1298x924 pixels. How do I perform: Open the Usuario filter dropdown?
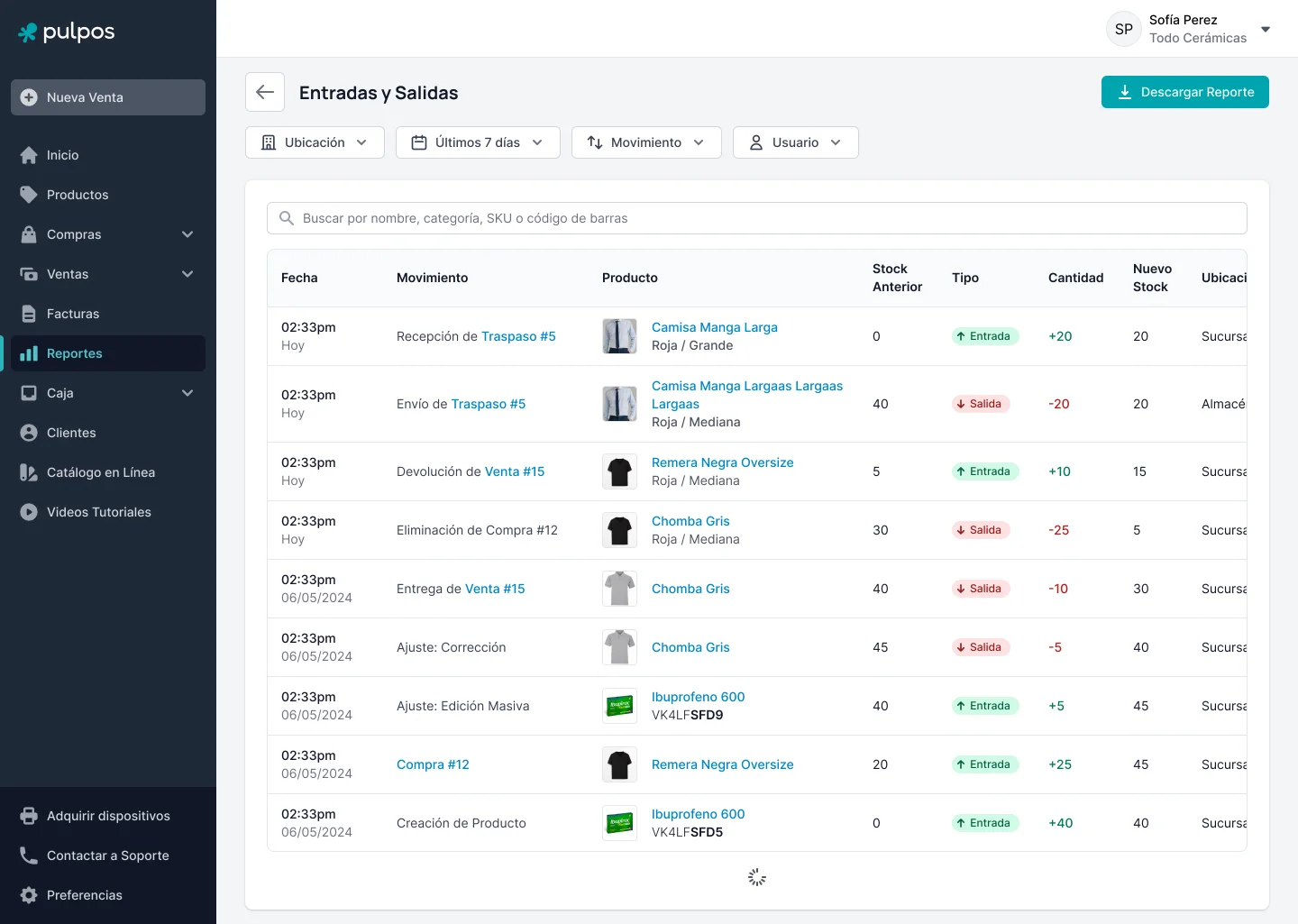(x=795, y=142)
